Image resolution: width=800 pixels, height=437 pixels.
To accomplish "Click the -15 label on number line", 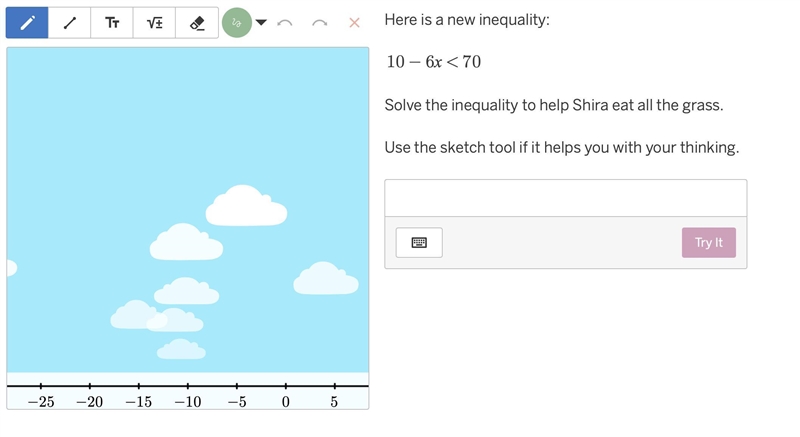I will tap(139, 402).
